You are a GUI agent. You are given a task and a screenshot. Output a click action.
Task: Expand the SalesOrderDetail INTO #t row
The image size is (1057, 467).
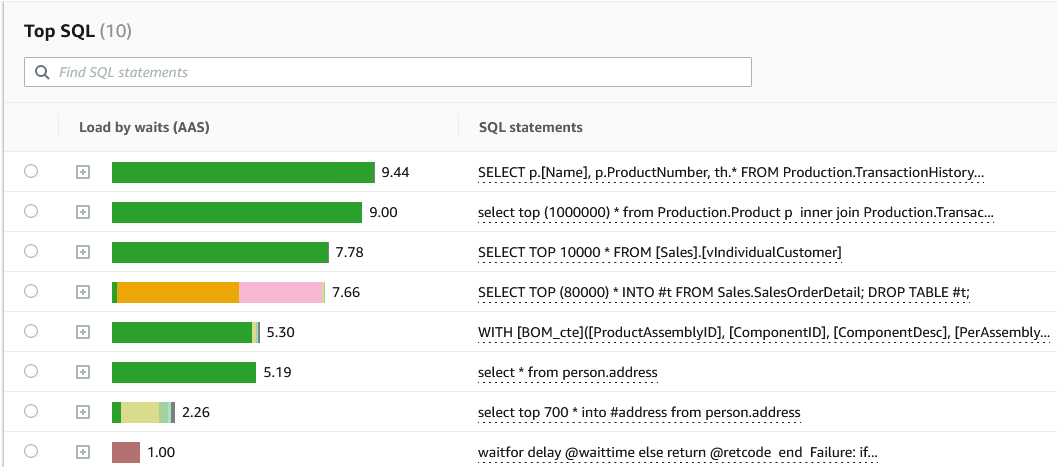click(x=84, y=292)
